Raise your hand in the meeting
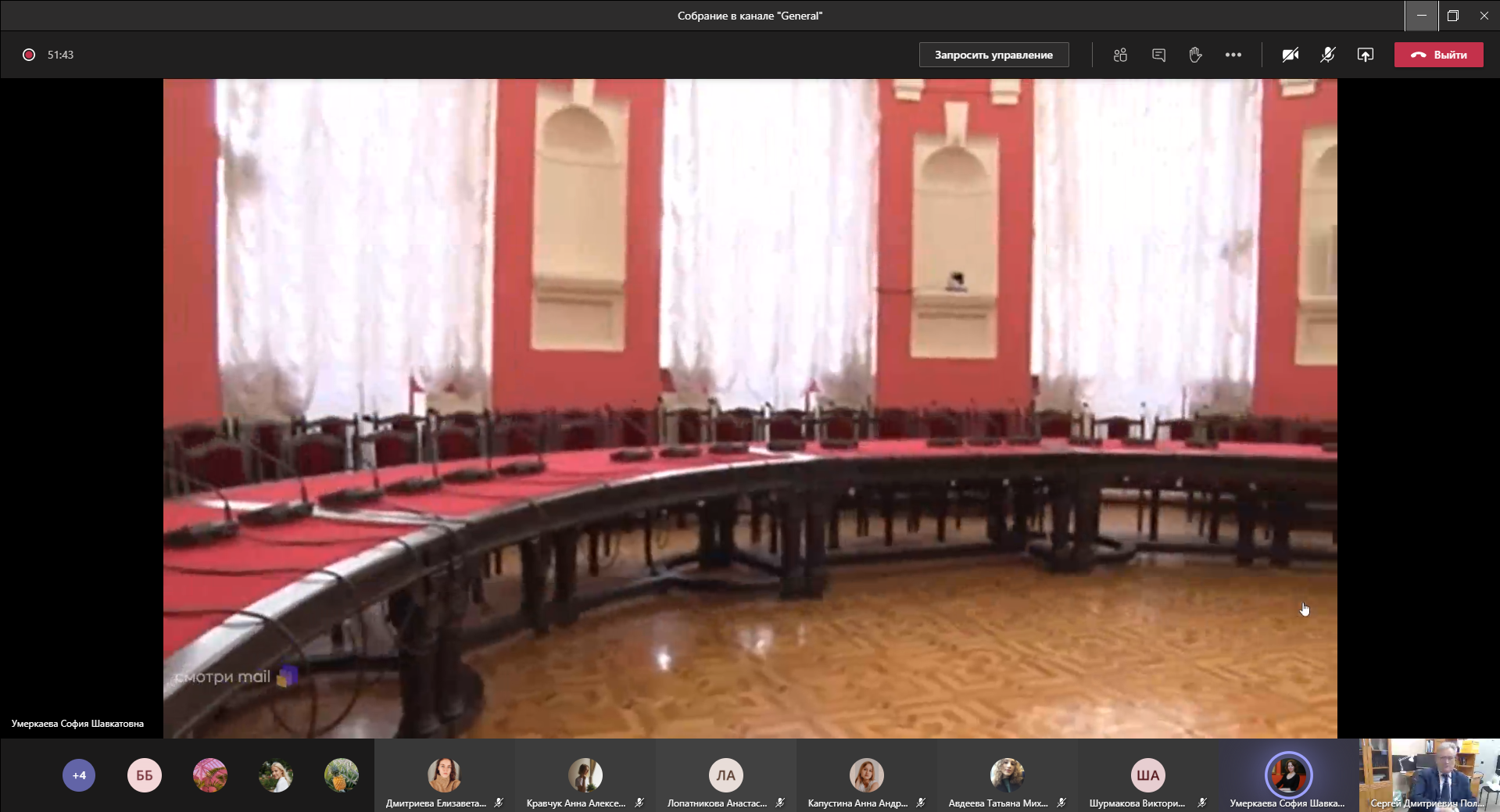The height and width of the screenshot is (812, 1500). (1195, 55)
